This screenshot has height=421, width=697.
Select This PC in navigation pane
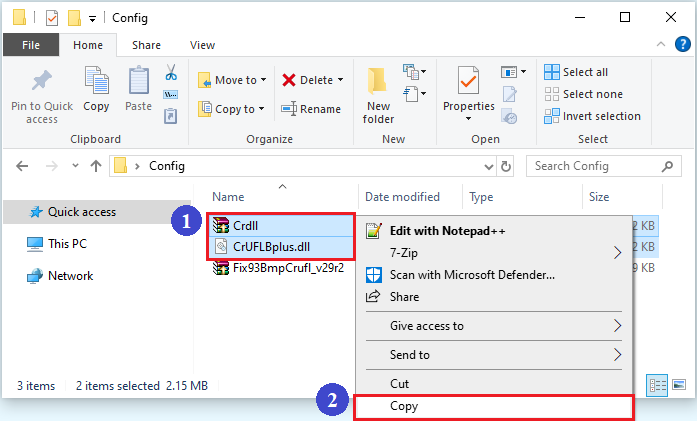coord(69,244)
